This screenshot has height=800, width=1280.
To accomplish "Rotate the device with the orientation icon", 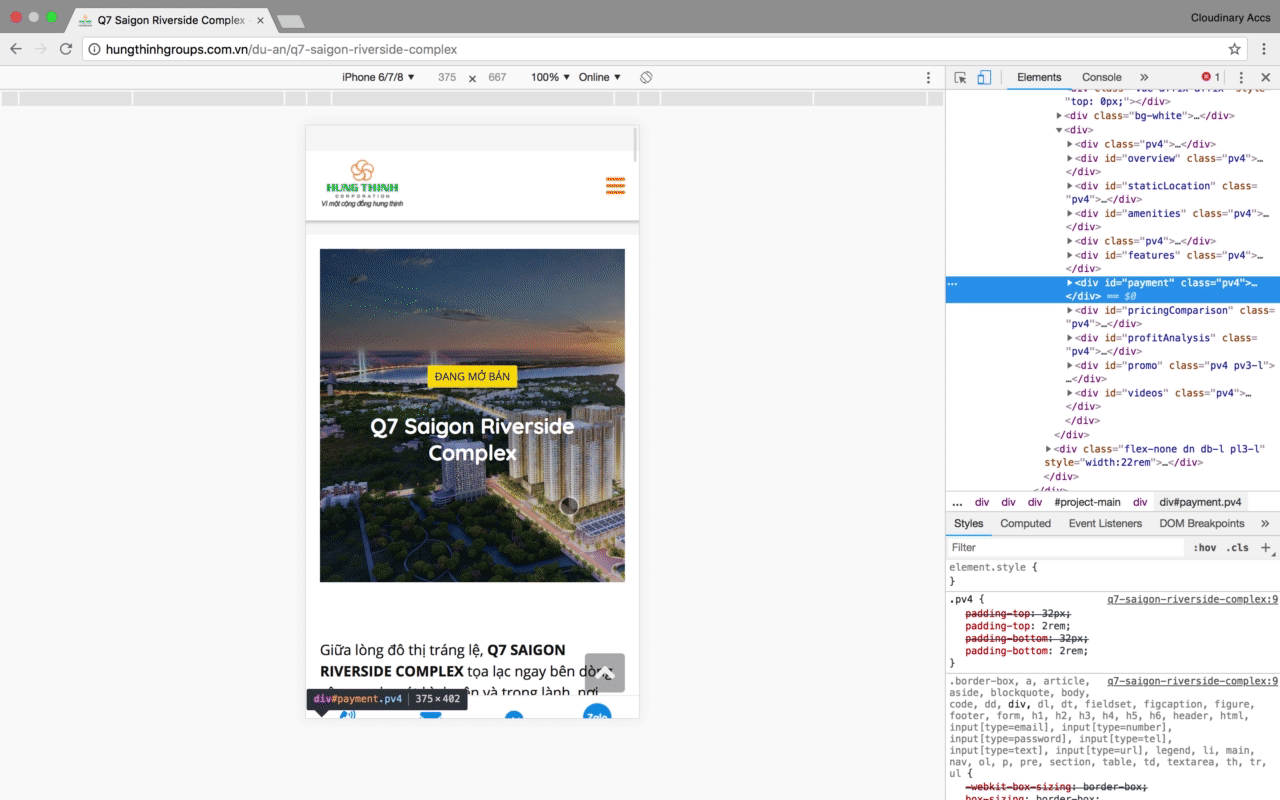I will [646, 77].
